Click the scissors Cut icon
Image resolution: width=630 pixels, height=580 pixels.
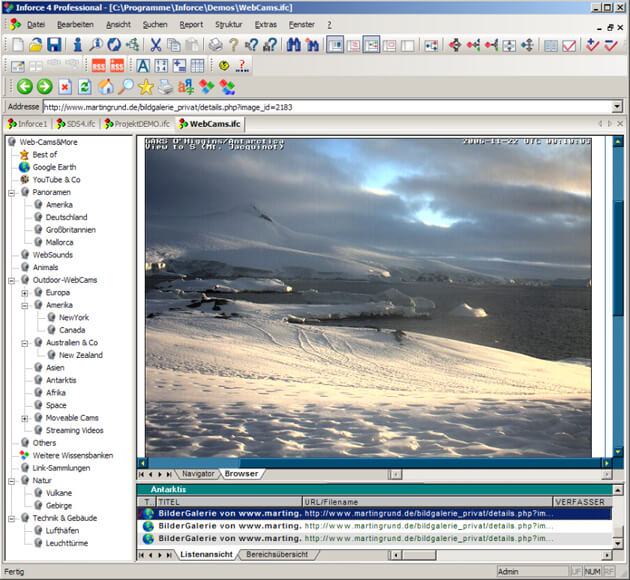156,45
